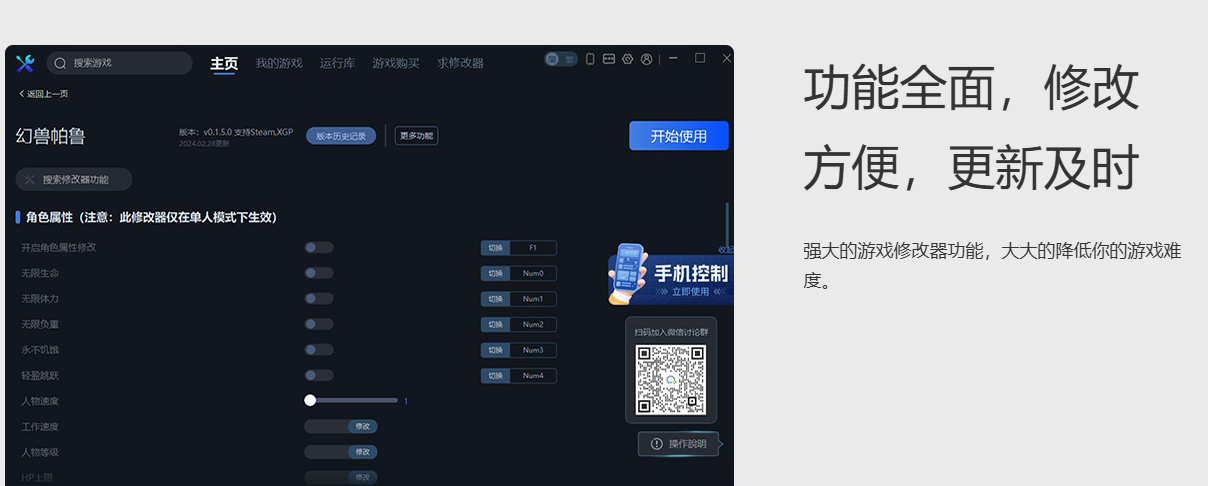Click 修改 for 工作速度
Viewport: 1208px width, 486px height.
362,426
